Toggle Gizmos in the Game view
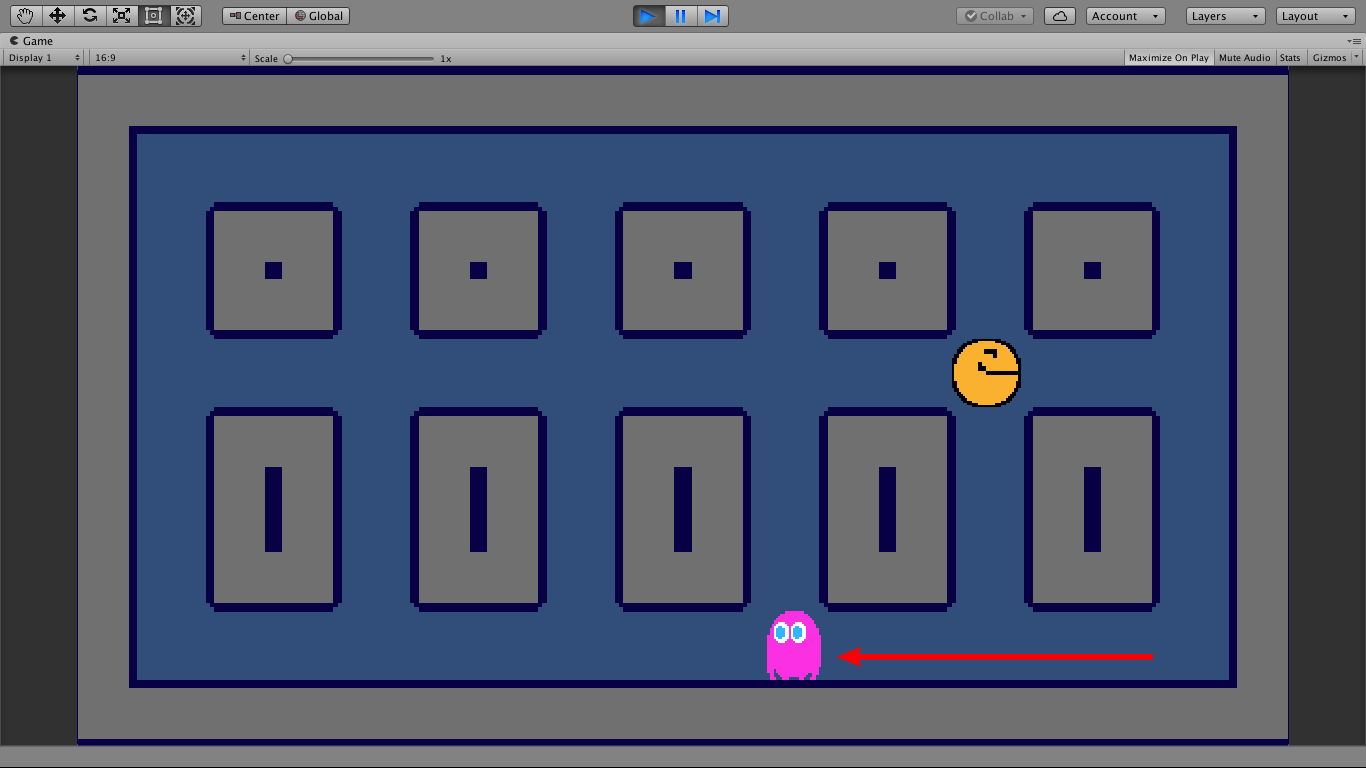The height and width of the screenshot is (768, 1366). [1329, 58]
